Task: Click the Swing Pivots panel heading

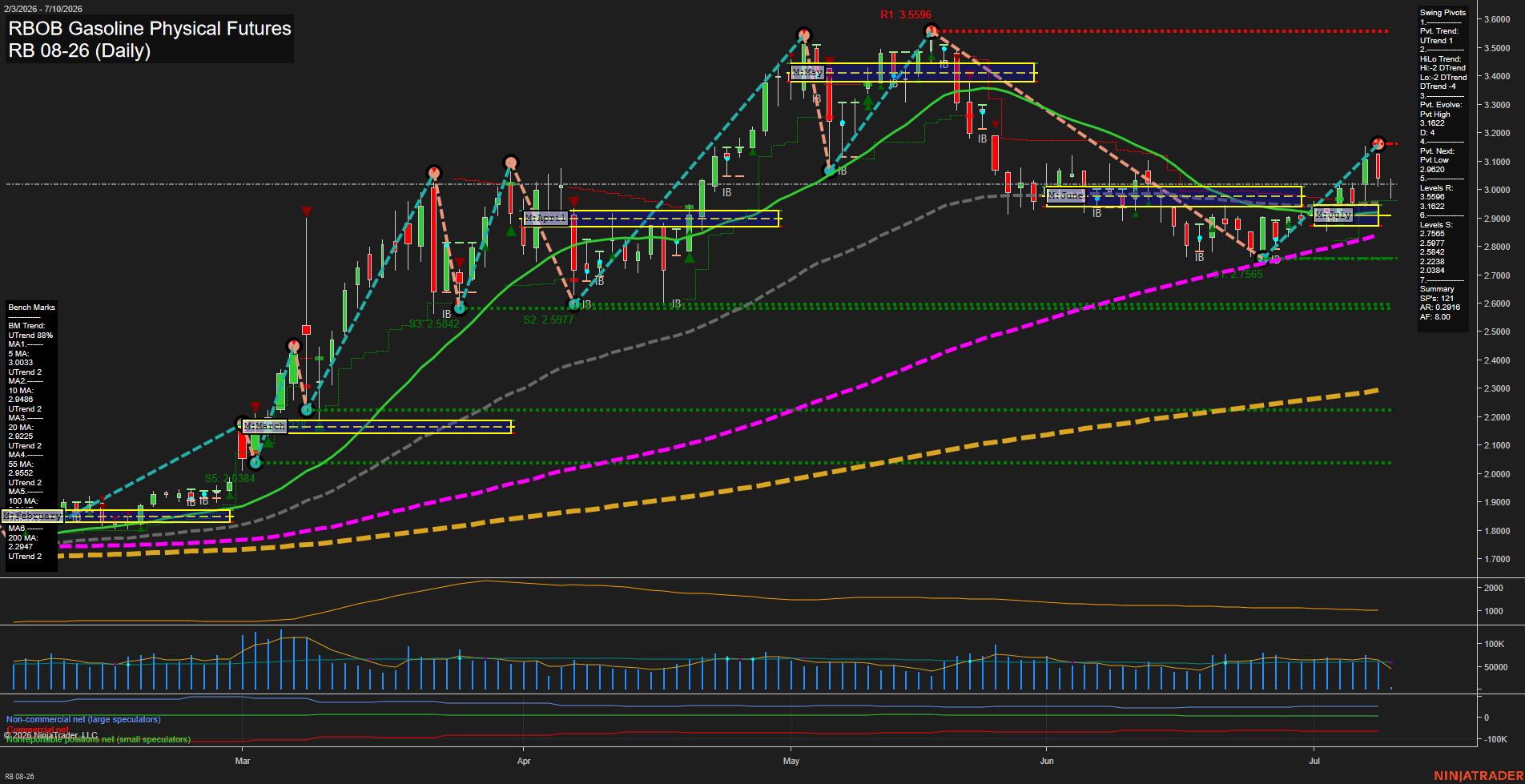Action: [x=1443, y=12]
